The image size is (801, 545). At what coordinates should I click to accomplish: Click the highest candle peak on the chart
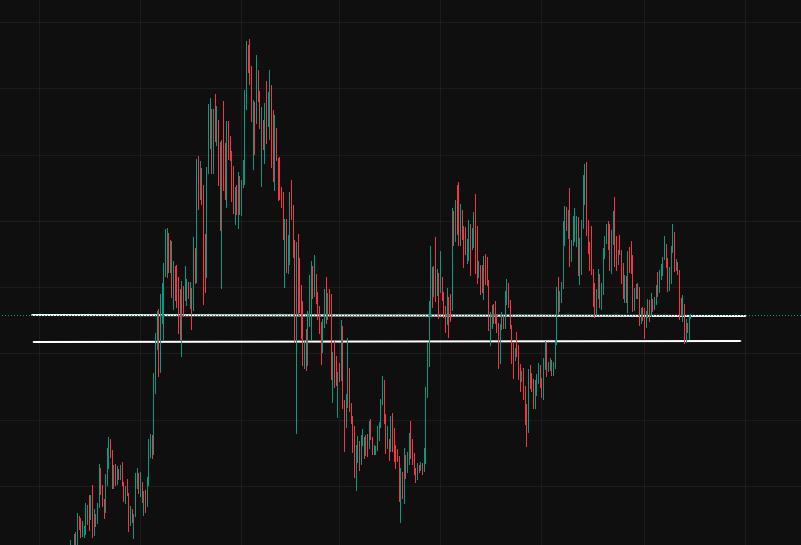click(x=248, y=42)
